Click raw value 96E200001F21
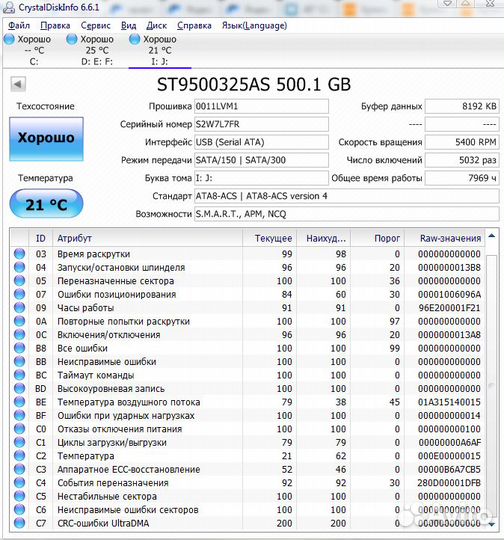This screenshot has width=504, height=540. tap(449, 308)
